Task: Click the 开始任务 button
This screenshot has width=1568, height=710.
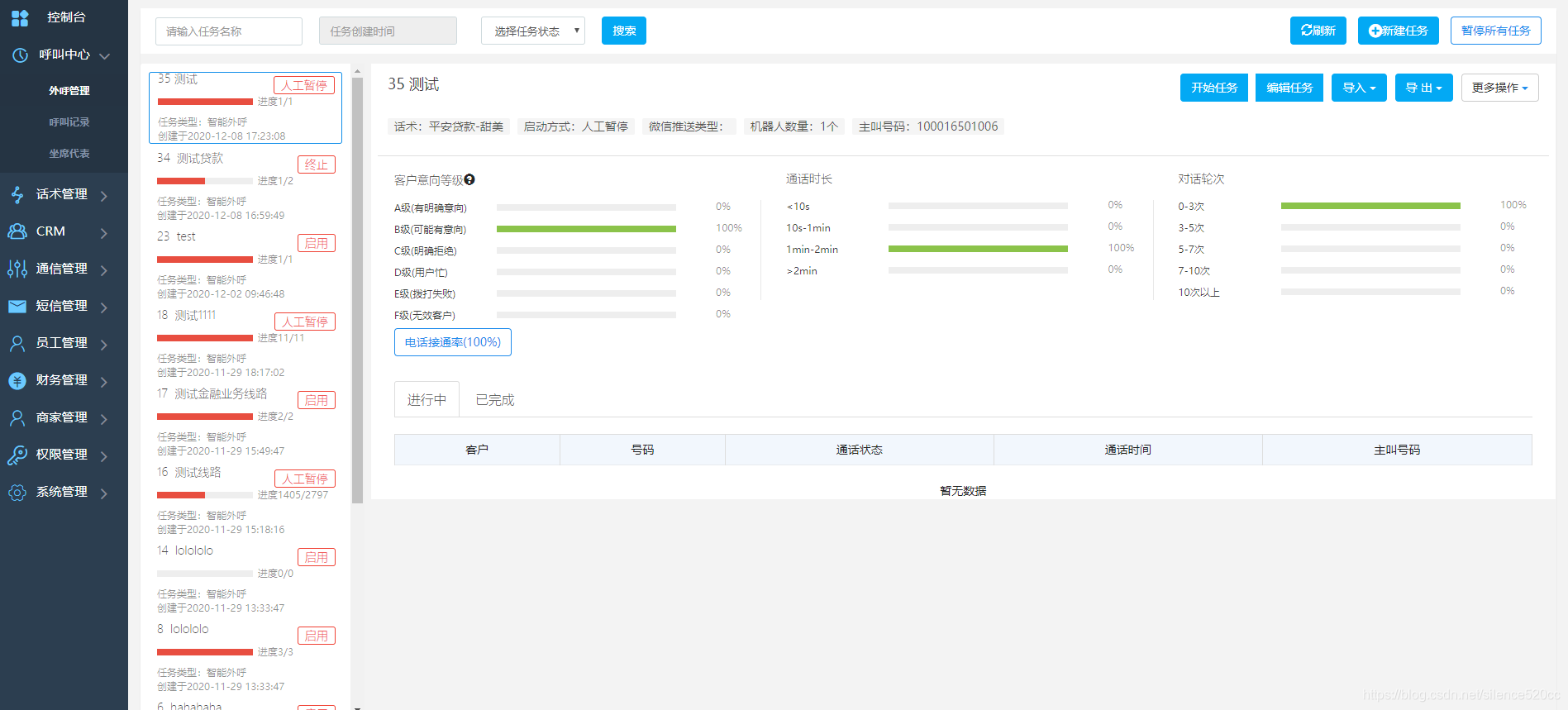Action: tap(1214, 88)
